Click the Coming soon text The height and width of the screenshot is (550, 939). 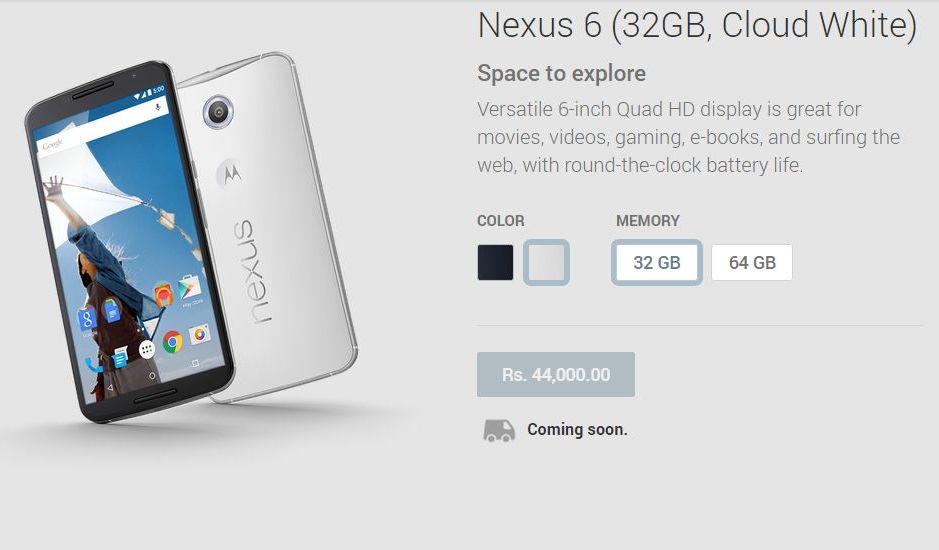[x=577, y=430]
